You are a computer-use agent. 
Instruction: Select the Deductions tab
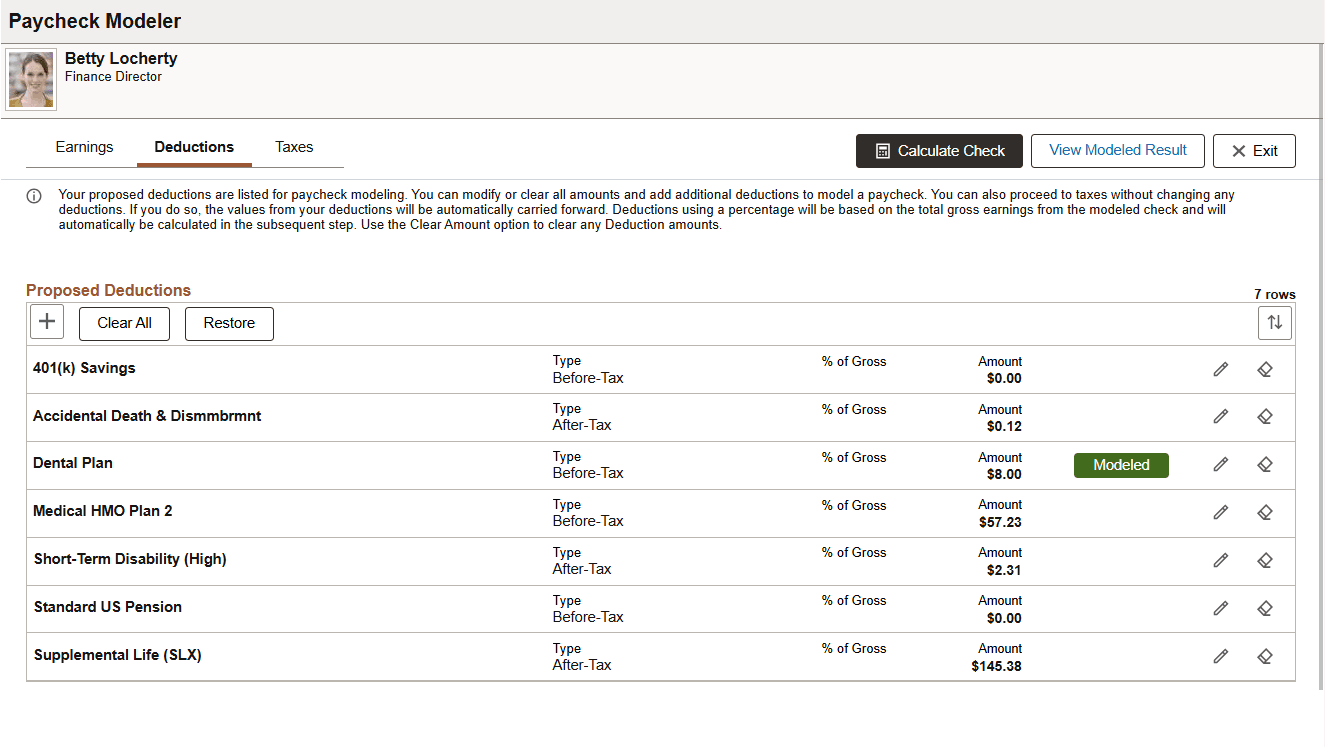(x=194, y=147)
